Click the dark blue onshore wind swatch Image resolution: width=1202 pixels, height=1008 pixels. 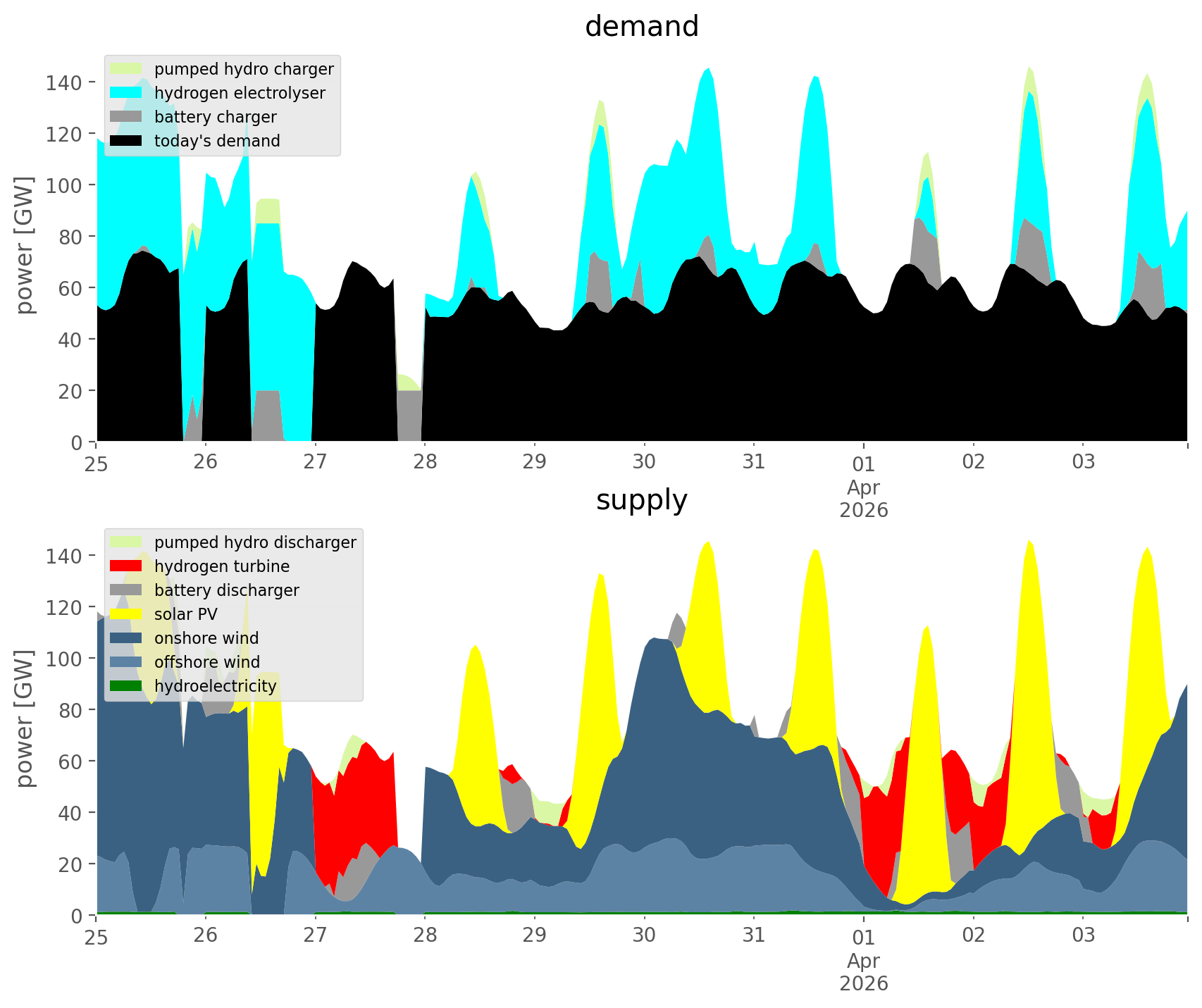tap(126, 638)
